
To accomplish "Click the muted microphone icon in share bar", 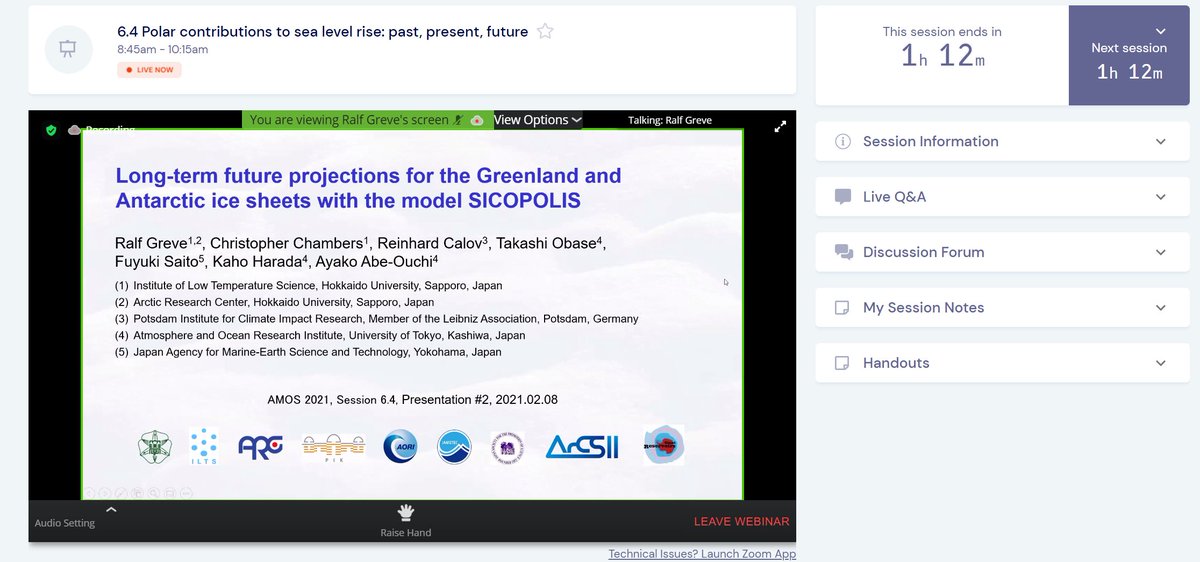I will click(x=458, y=120).
